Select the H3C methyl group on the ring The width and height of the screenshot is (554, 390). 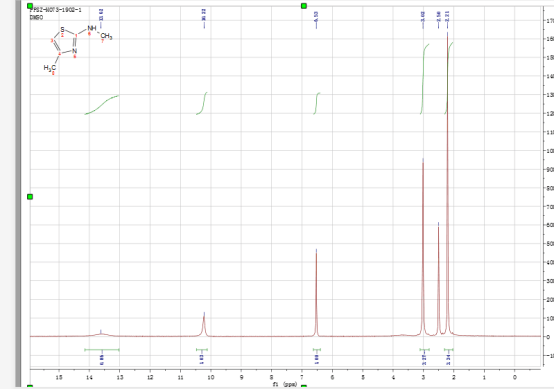pyautogui.click(x=50, y=67)
